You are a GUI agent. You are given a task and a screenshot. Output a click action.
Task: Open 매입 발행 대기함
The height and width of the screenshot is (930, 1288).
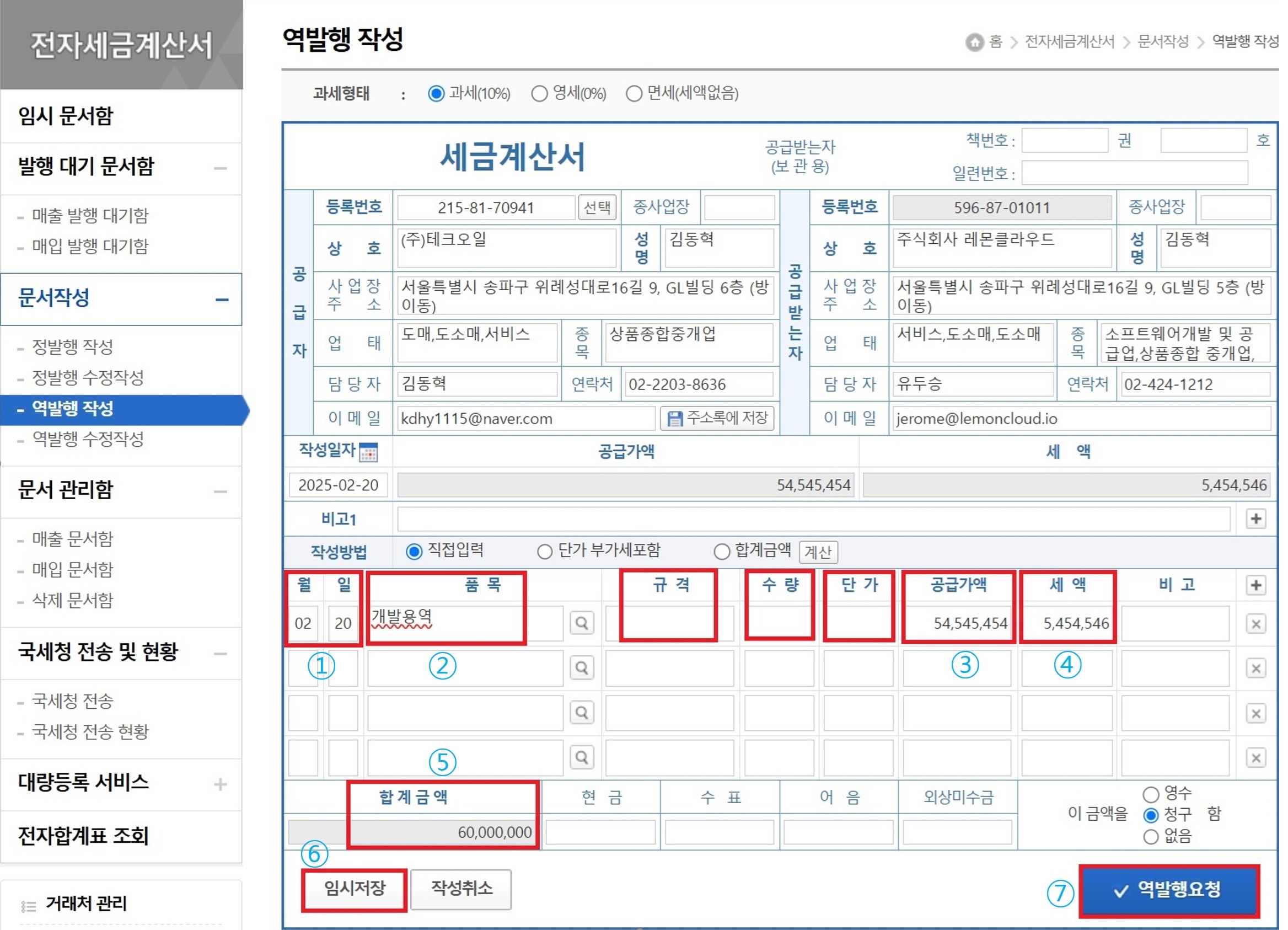point(90,247)
